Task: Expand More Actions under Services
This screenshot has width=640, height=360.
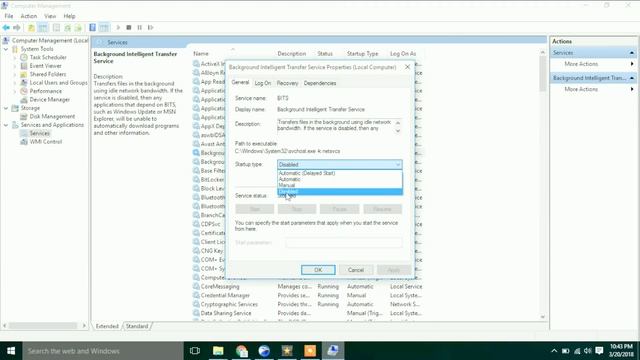Action: tap(593, 64)
